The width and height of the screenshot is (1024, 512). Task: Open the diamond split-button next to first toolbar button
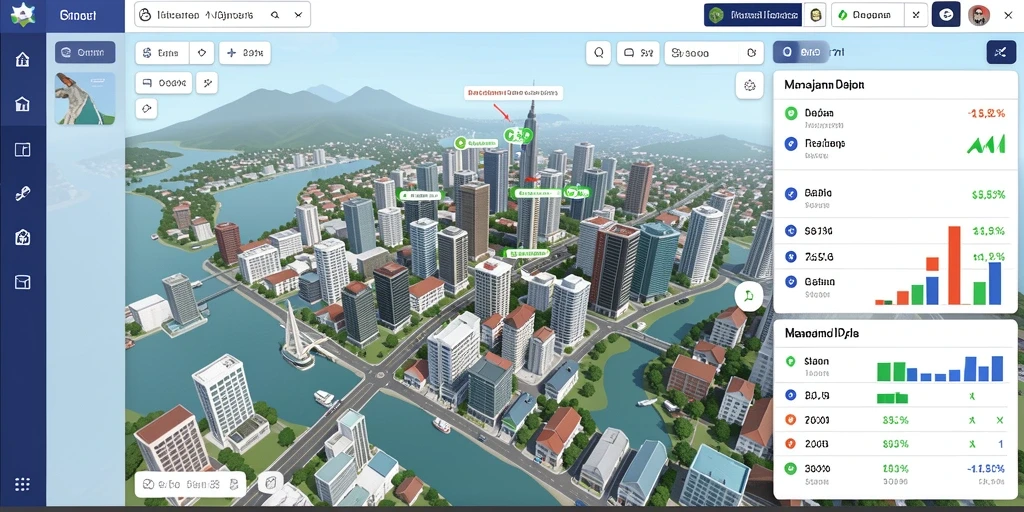point(201,53)
